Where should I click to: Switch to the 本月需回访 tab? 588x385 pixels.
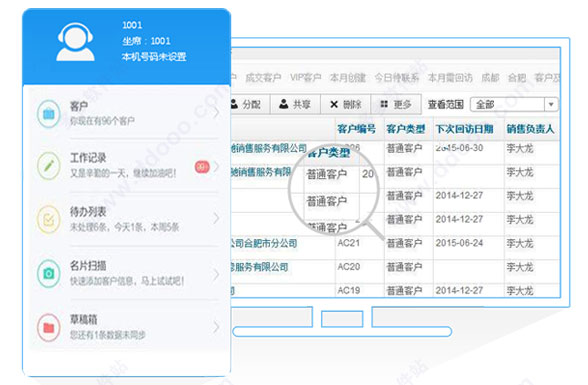click(450, 78)
